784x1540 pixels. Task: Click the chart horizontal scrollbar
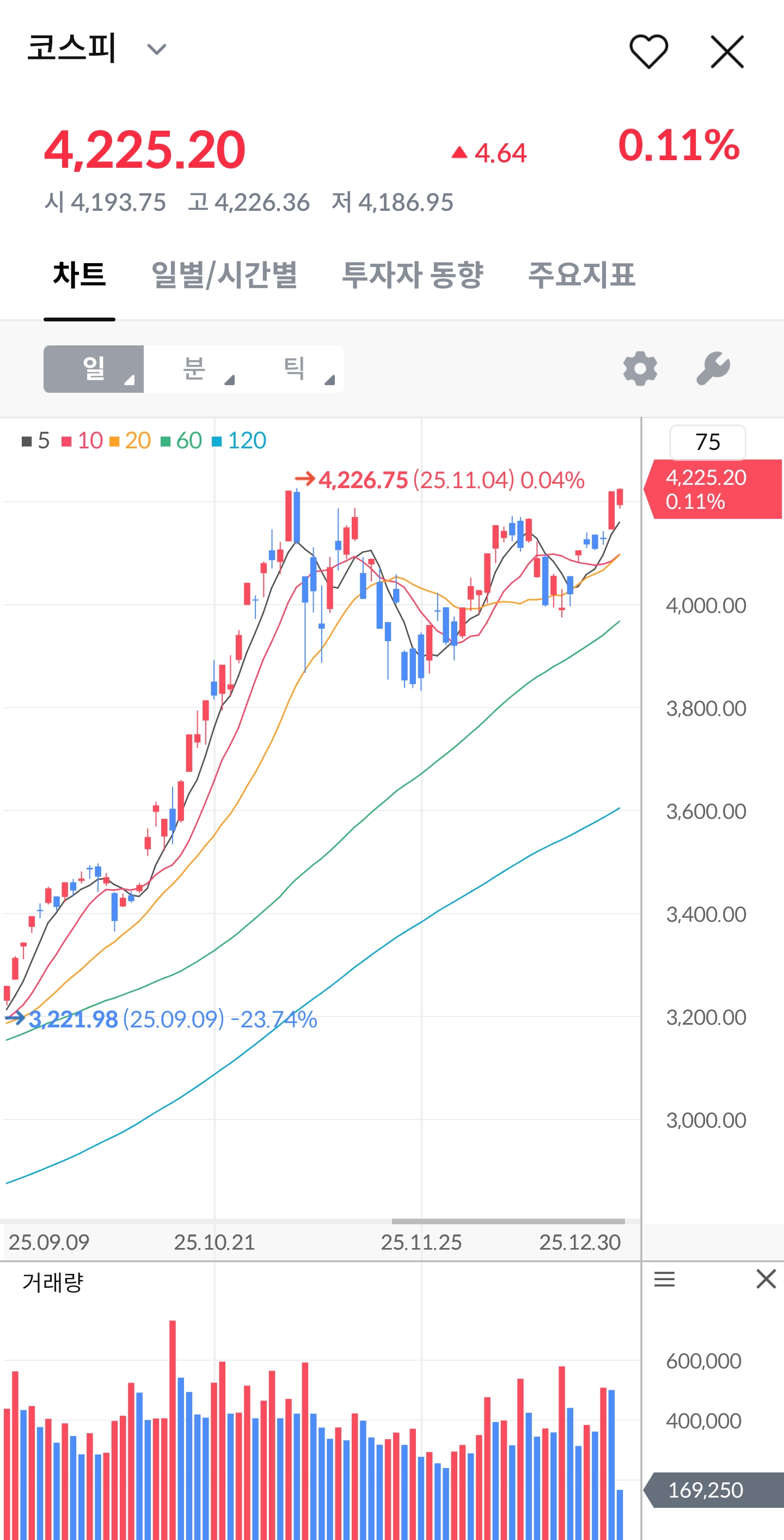click(x=508, y=1221)
